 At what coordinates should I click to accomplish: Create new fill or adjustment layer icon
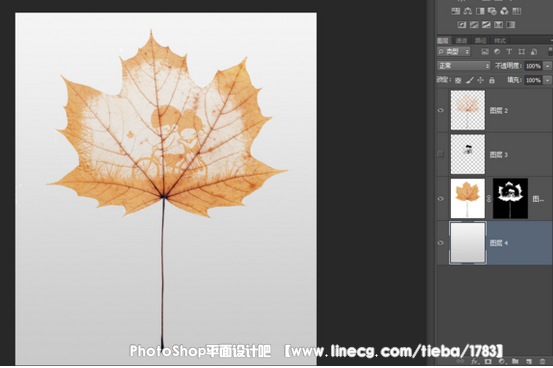(502, 362)
